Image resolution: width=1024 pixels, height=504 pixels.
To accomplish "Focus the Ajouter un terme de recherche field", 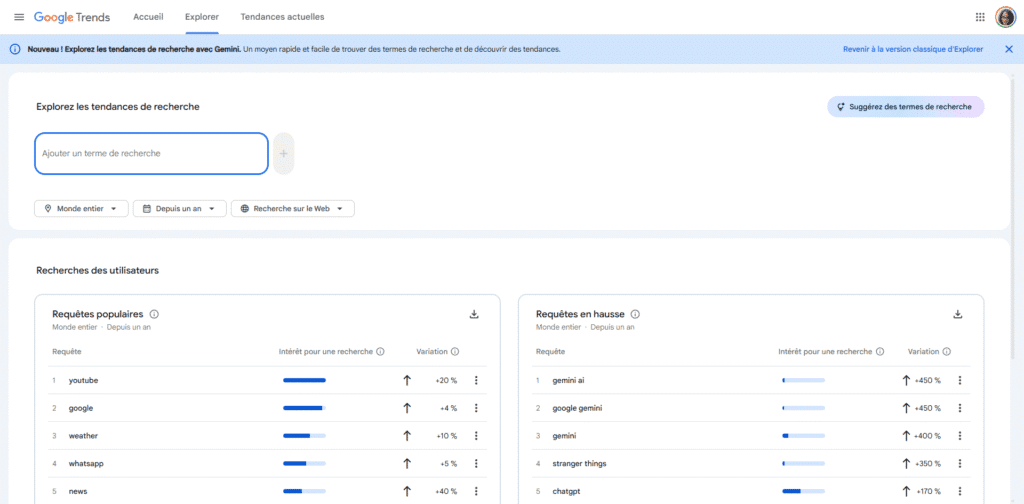I will pos(151,153).
